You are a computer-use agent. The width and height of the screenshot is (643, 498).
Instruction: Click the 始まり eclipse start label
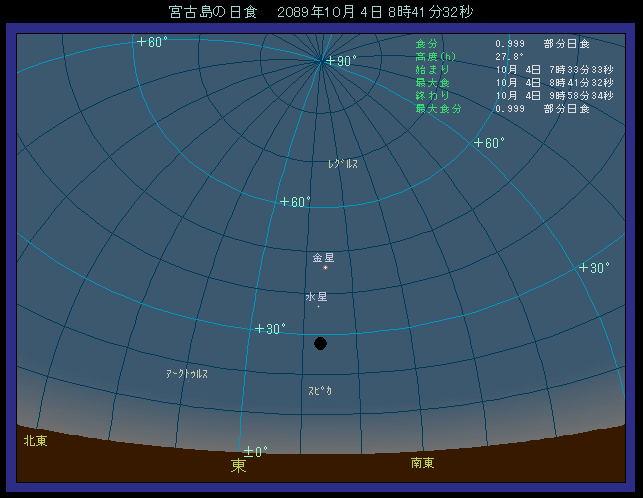tap(431, 70)
